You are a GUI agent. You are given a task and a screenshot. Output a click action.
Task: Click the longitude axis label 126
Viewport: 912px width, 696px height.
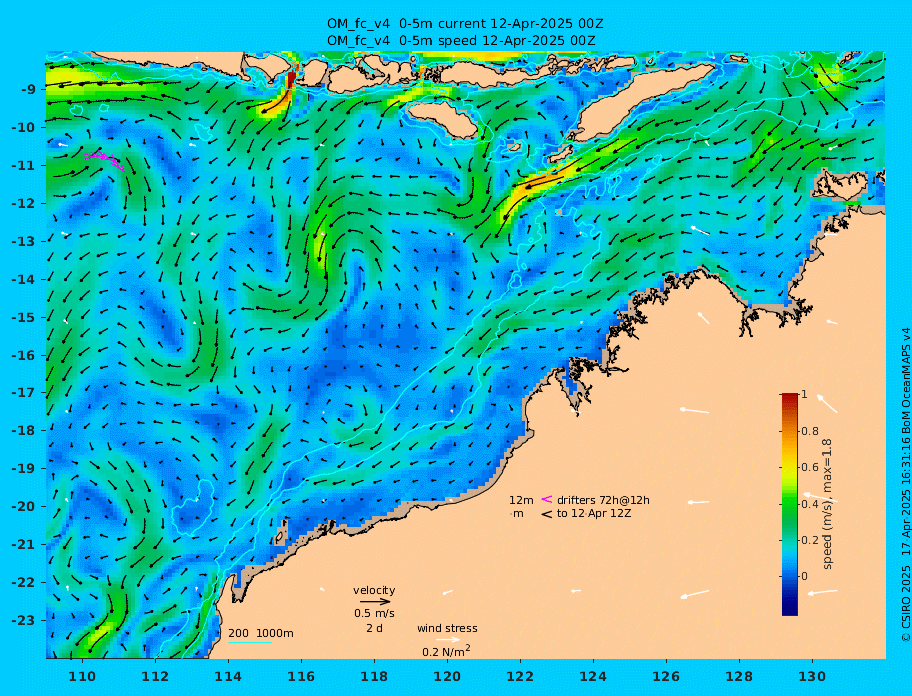click(666, 677)
